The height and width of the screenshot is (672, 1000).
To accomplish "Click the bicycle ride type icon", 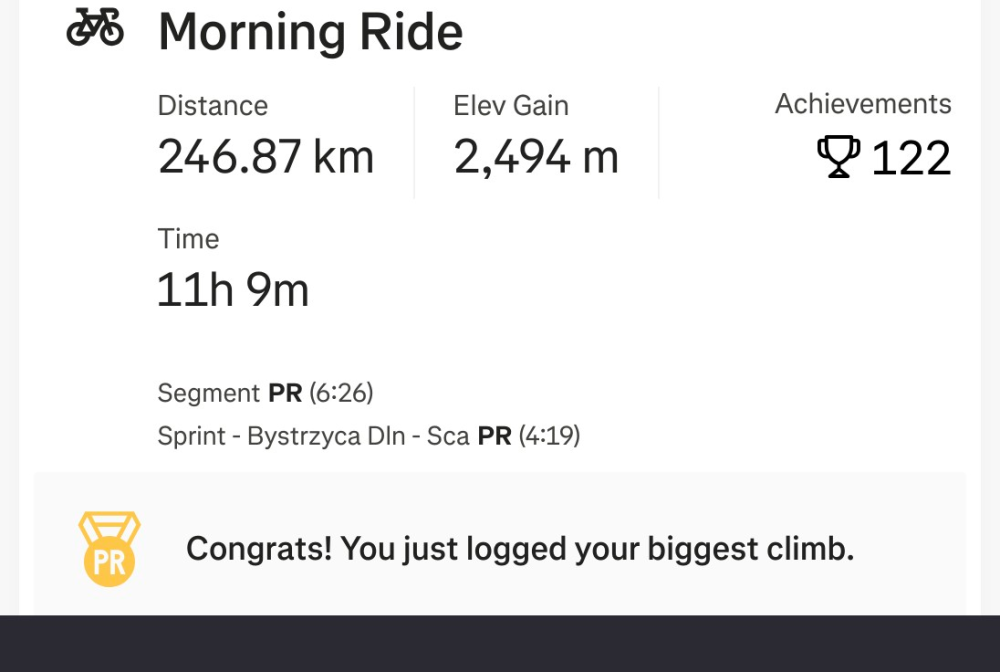I will (95, 30).
